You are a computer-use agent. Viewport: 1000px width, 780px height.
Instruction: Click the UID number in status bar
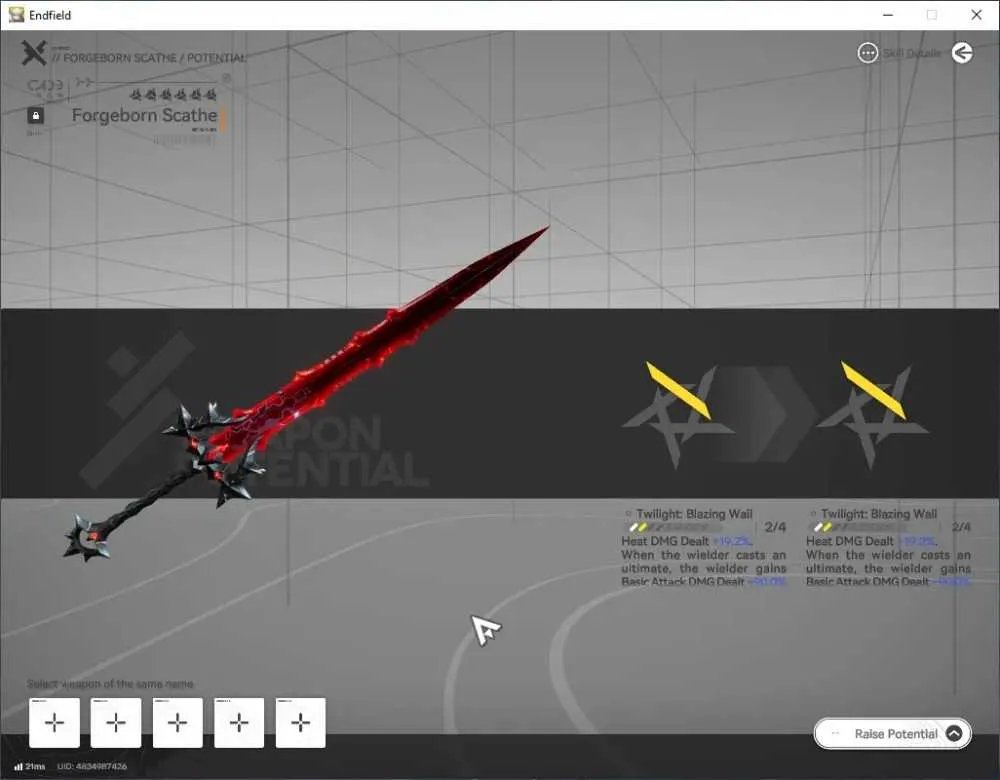[92, 766]
